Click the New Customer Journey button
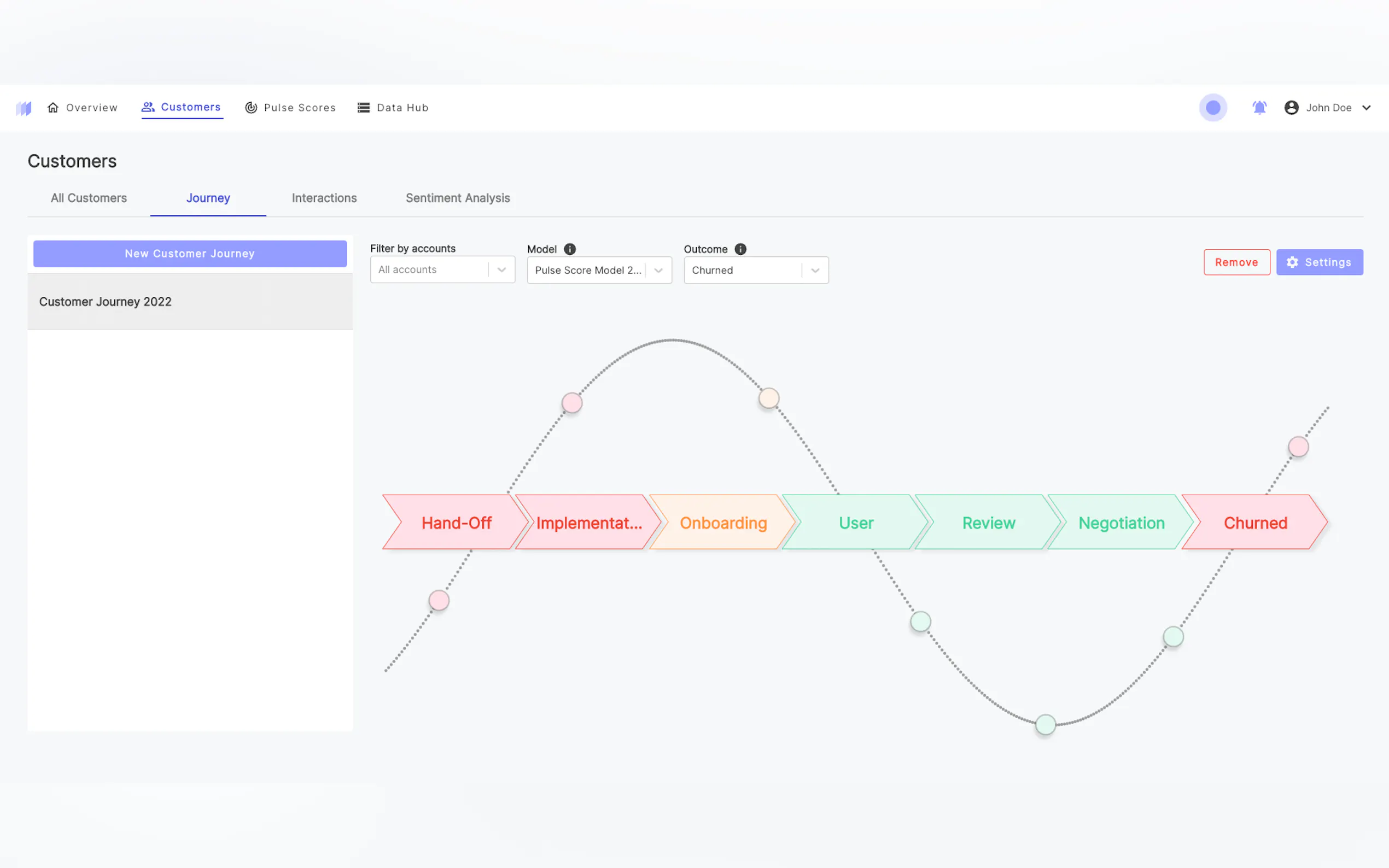The width and height of the screenshot is (1389, 868). 190,254
